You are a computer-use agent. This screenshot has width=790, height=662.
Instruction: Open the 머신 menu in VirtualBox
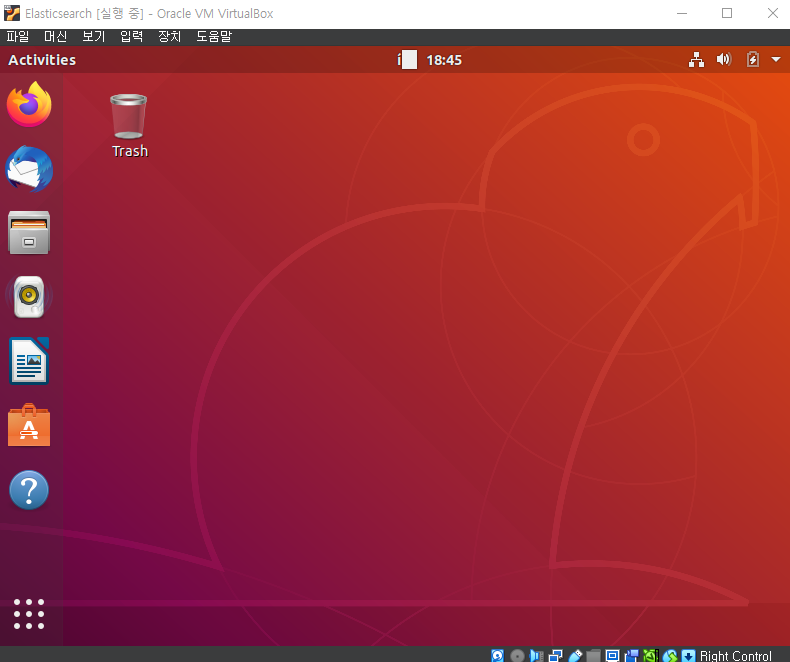click(55, 36)
